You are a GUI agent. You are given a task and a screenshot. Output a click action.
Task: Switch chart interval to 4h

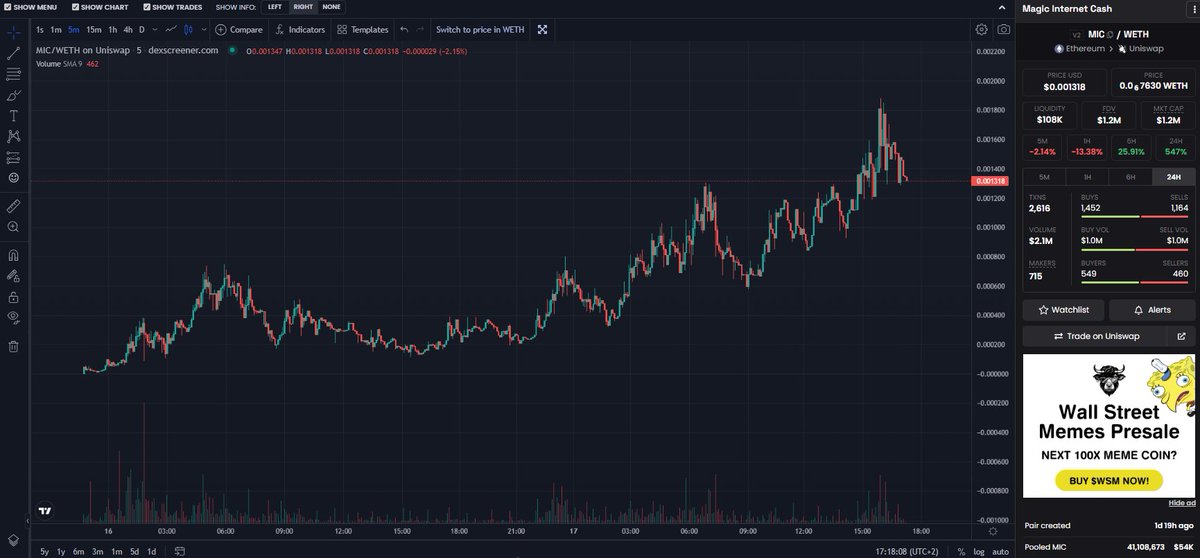pos(127,30)
